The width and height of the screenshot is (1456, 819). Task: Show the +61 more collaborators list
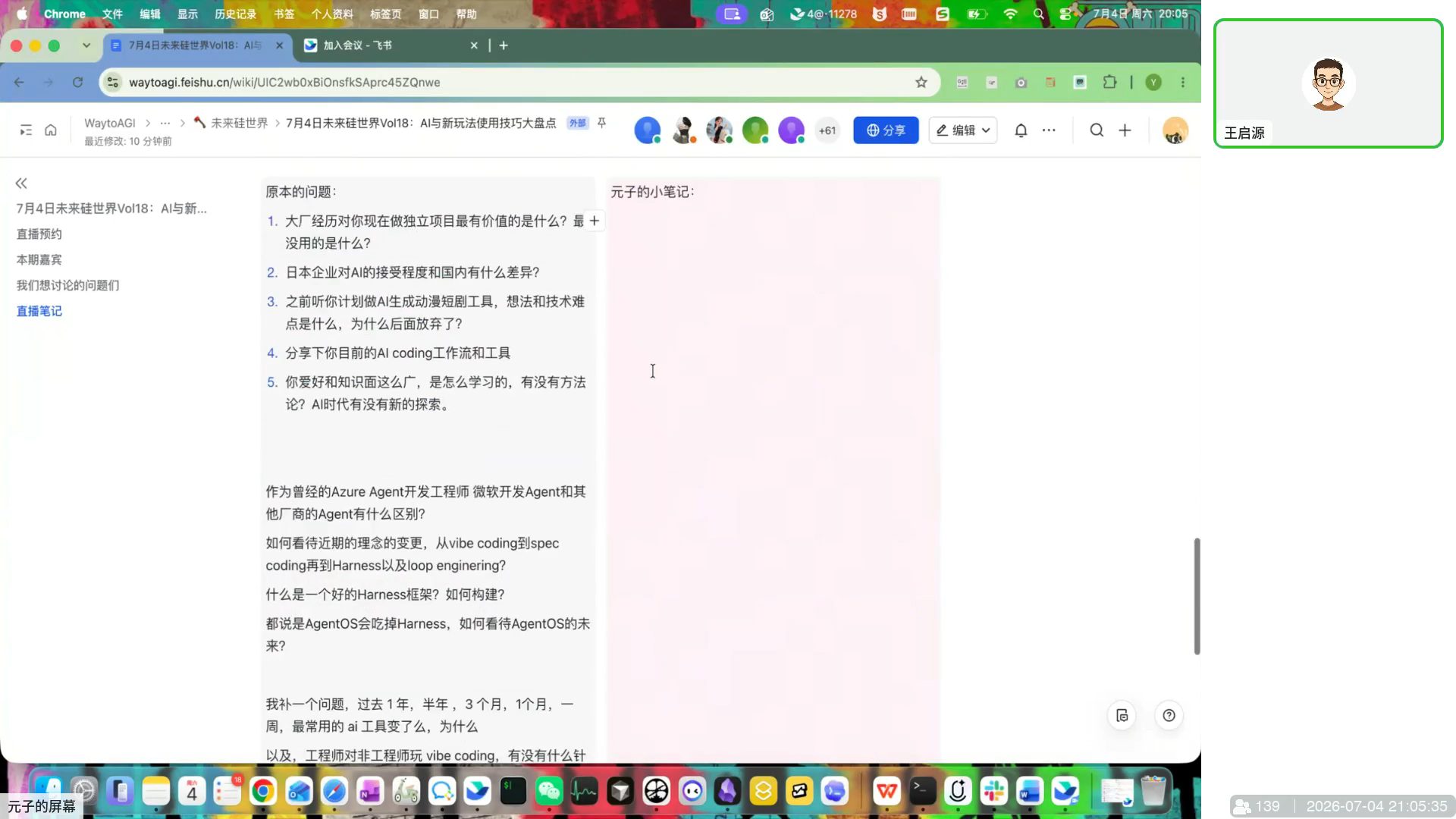[827, 130]
